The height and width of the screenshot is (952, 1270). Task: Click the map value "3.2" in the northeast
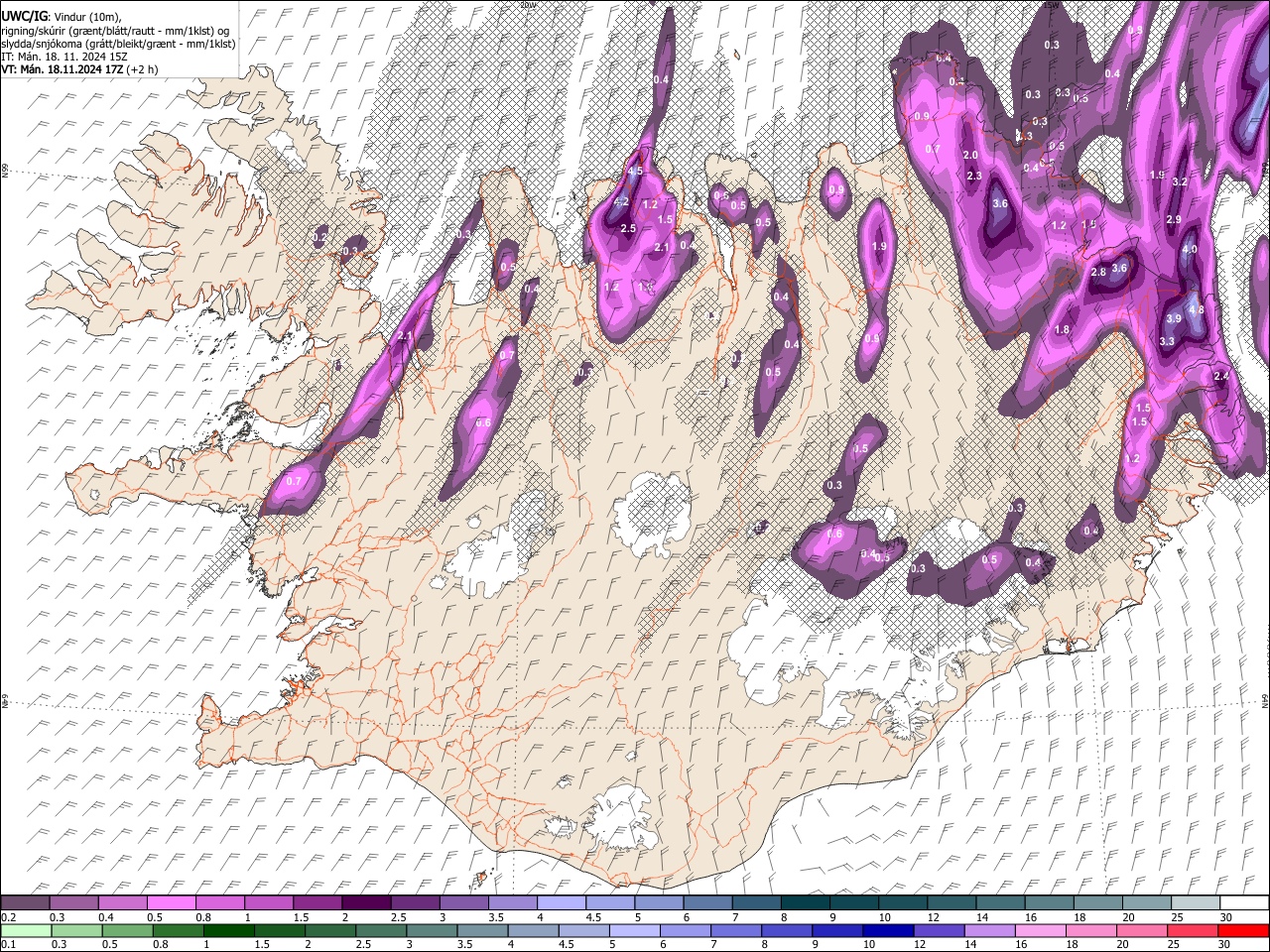[x=1180, y=182]
